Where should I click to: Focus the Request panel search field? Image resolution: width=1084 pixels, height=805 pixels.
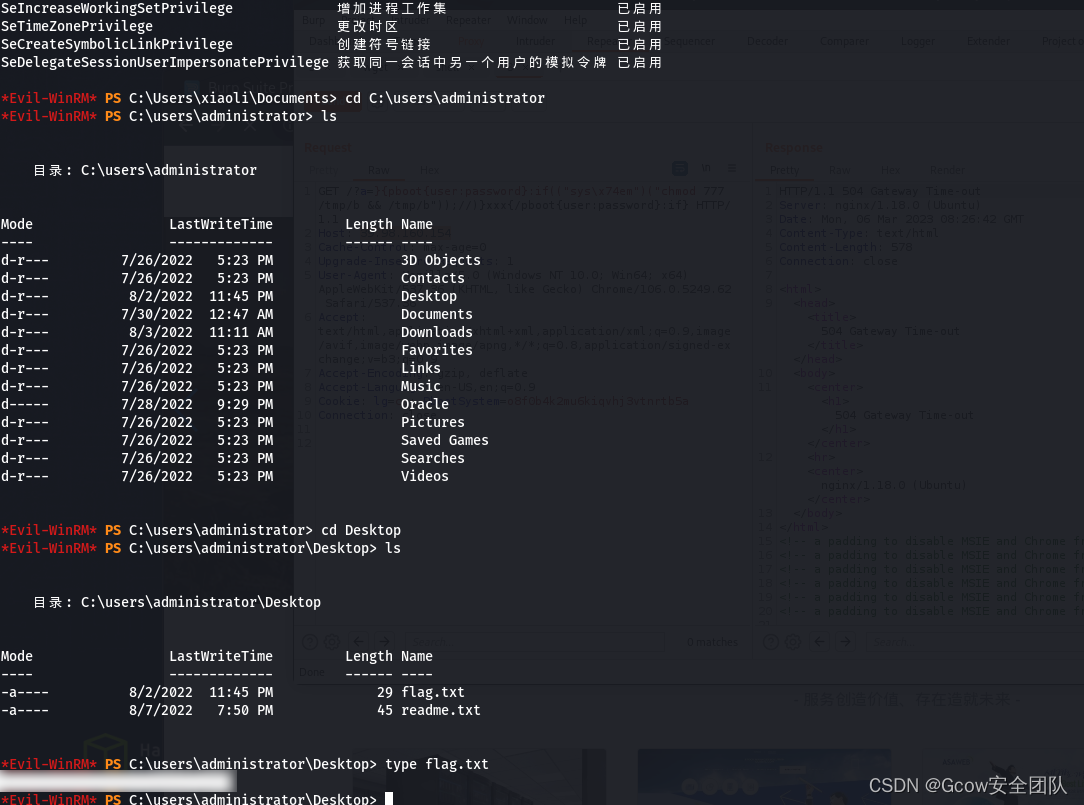[x=534, y=642]
